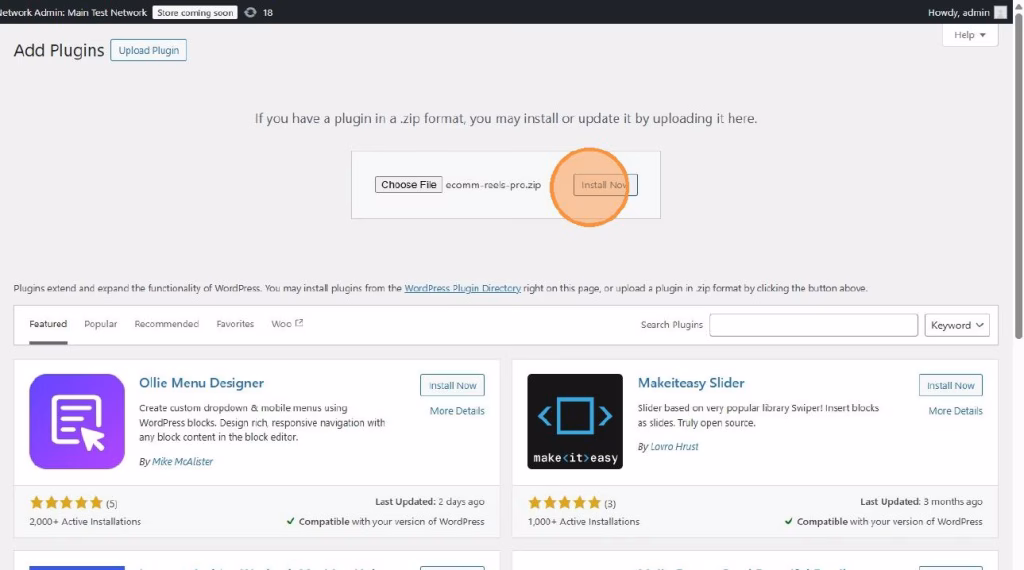Expand the Help dropdown panel
The image size is (1024, 570).
969,35
